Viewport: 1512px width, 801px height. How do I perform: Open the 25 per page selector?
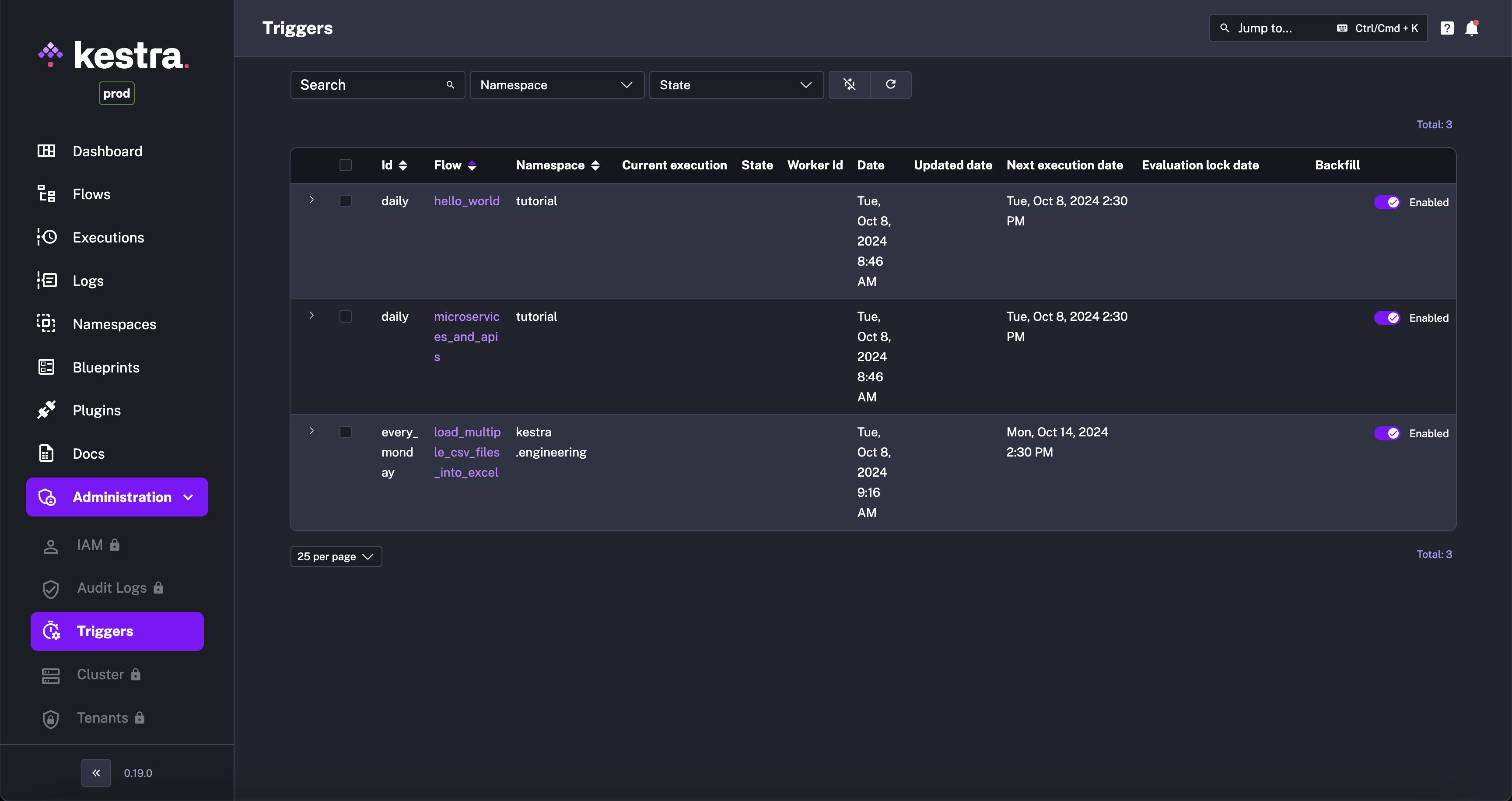pos(336,556)
